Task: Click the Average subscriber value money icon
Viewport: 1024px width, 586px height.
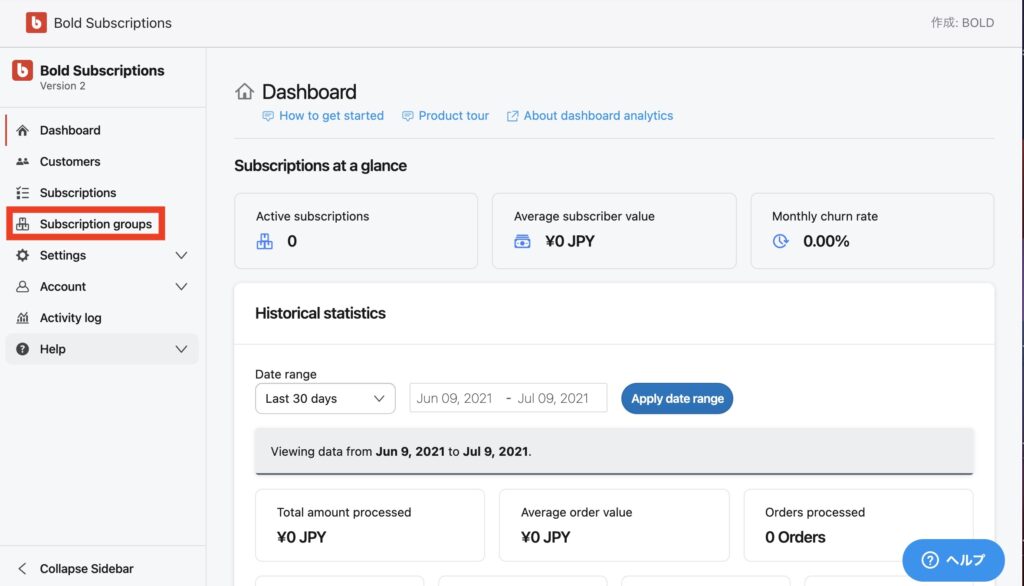Action: tap(522, 242)
